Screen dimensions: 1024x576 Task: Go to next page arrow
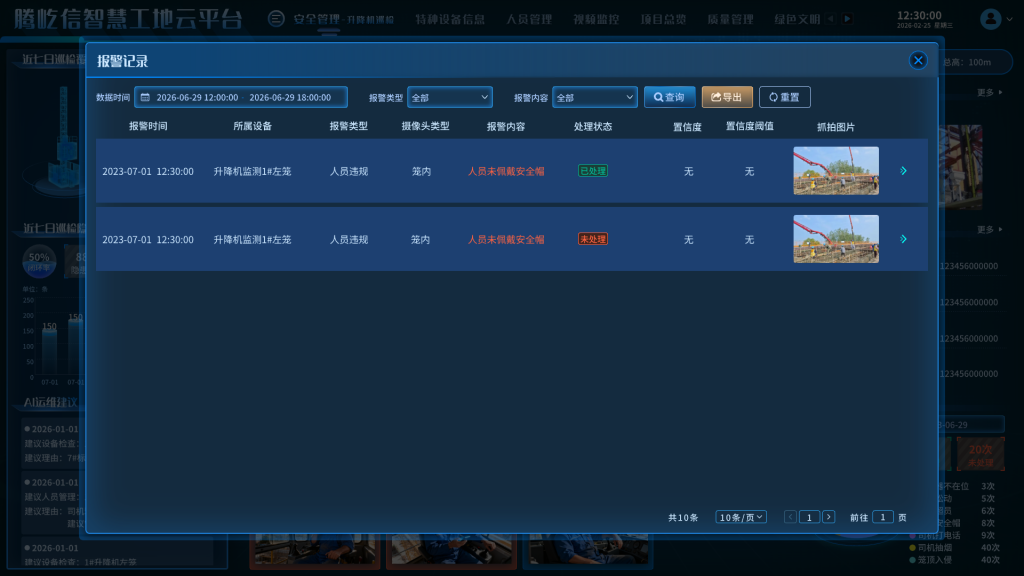coord(828,517)
